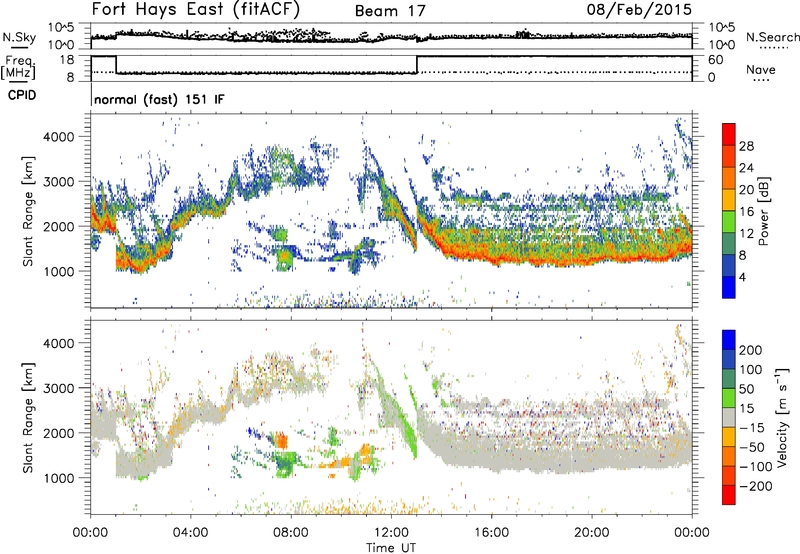Viewport: 800px width, 554px height.
Task: Click the '28' Power colorbar value
Action: tap(746, 146)
